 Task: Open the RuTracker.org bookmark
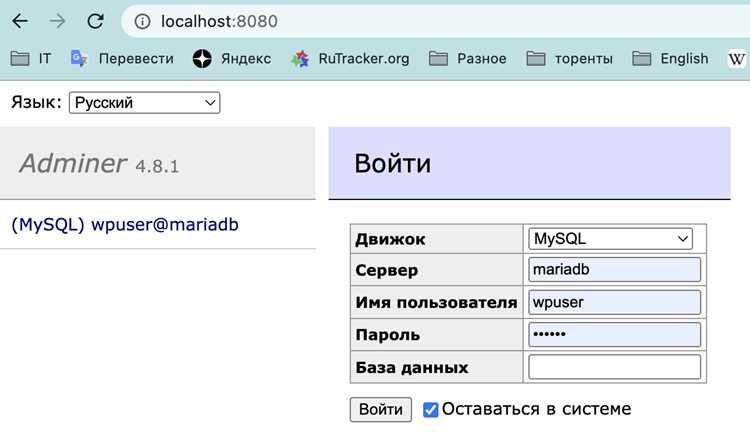(x=350, y=59)
